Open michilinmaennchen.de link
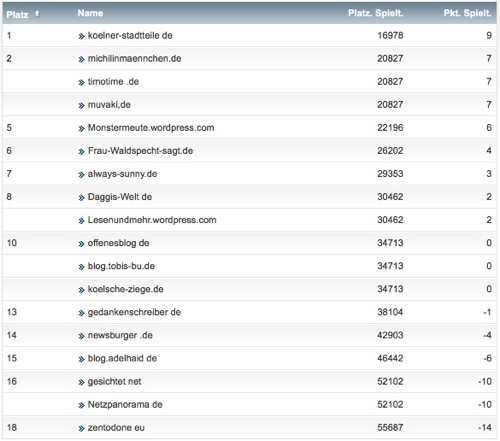Image resolution: width=500 pixels, height=441 pixels. (134, 58)
